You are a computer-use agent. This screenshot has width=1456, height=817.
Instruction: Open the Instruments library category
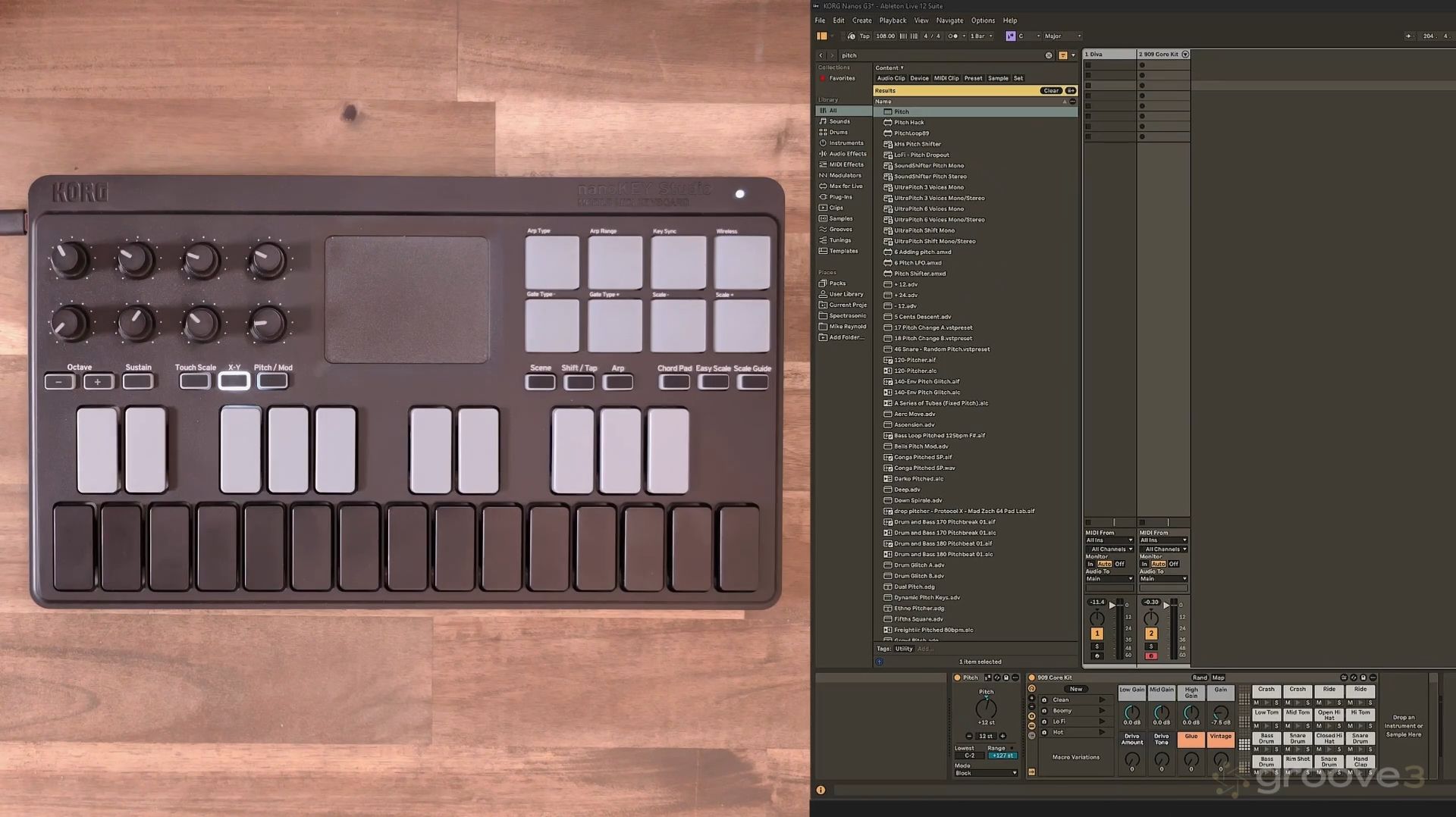(846, 142)
